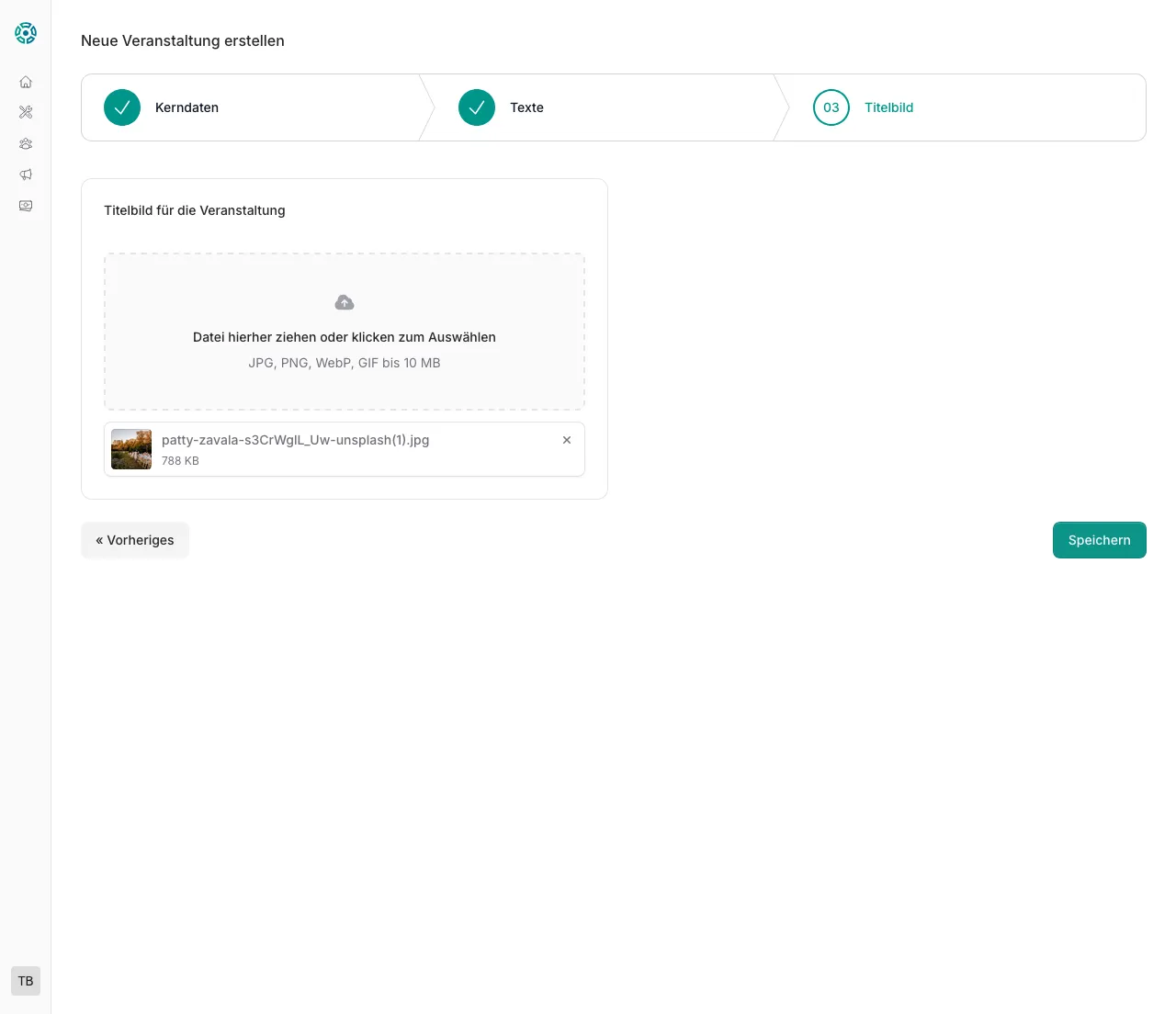Viewport: 1176px width, 1014px height.
Task: Click the Kerndaten checkmark circle
Action: 122,107
